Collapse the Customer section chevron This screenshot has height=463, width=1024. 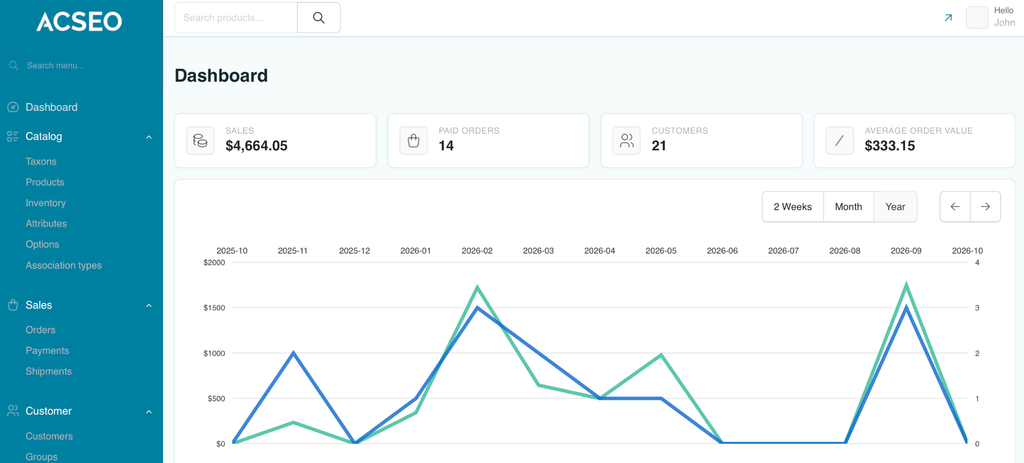pyautogui.click(x=149, y=411)
